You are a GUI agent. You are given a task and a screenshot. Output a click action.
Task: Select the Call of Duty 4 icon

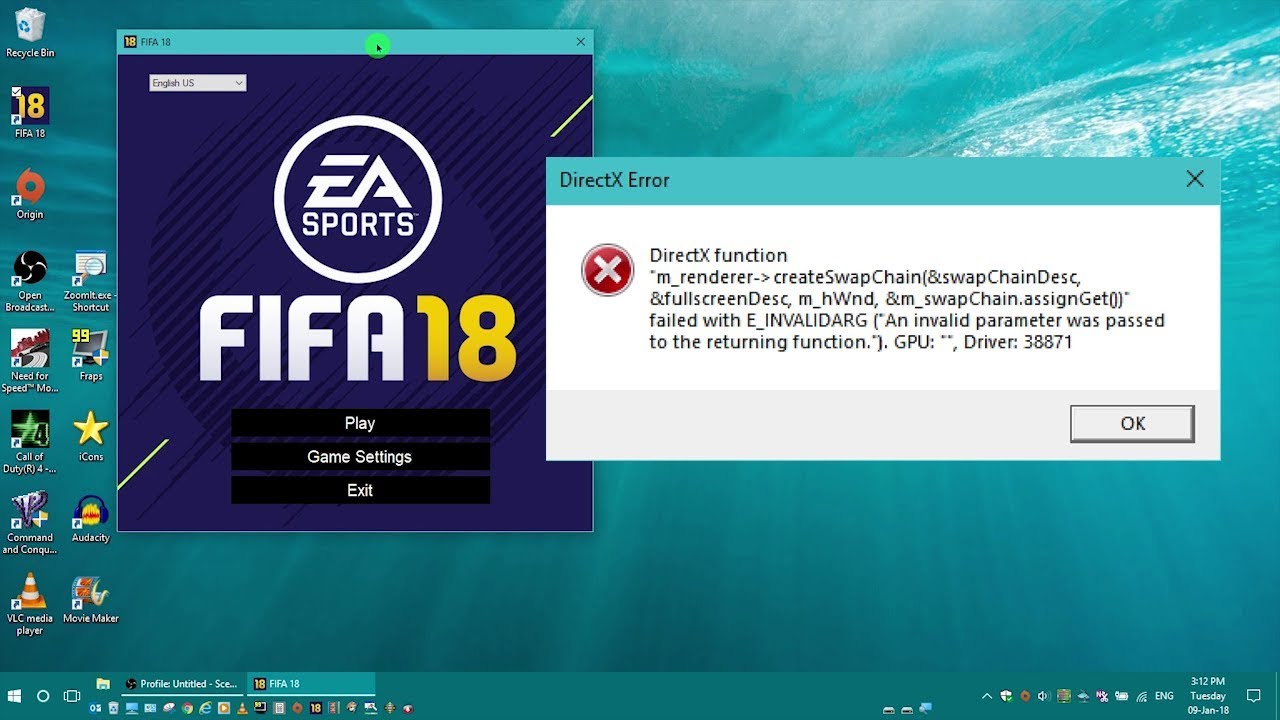[x=30, y=441]
